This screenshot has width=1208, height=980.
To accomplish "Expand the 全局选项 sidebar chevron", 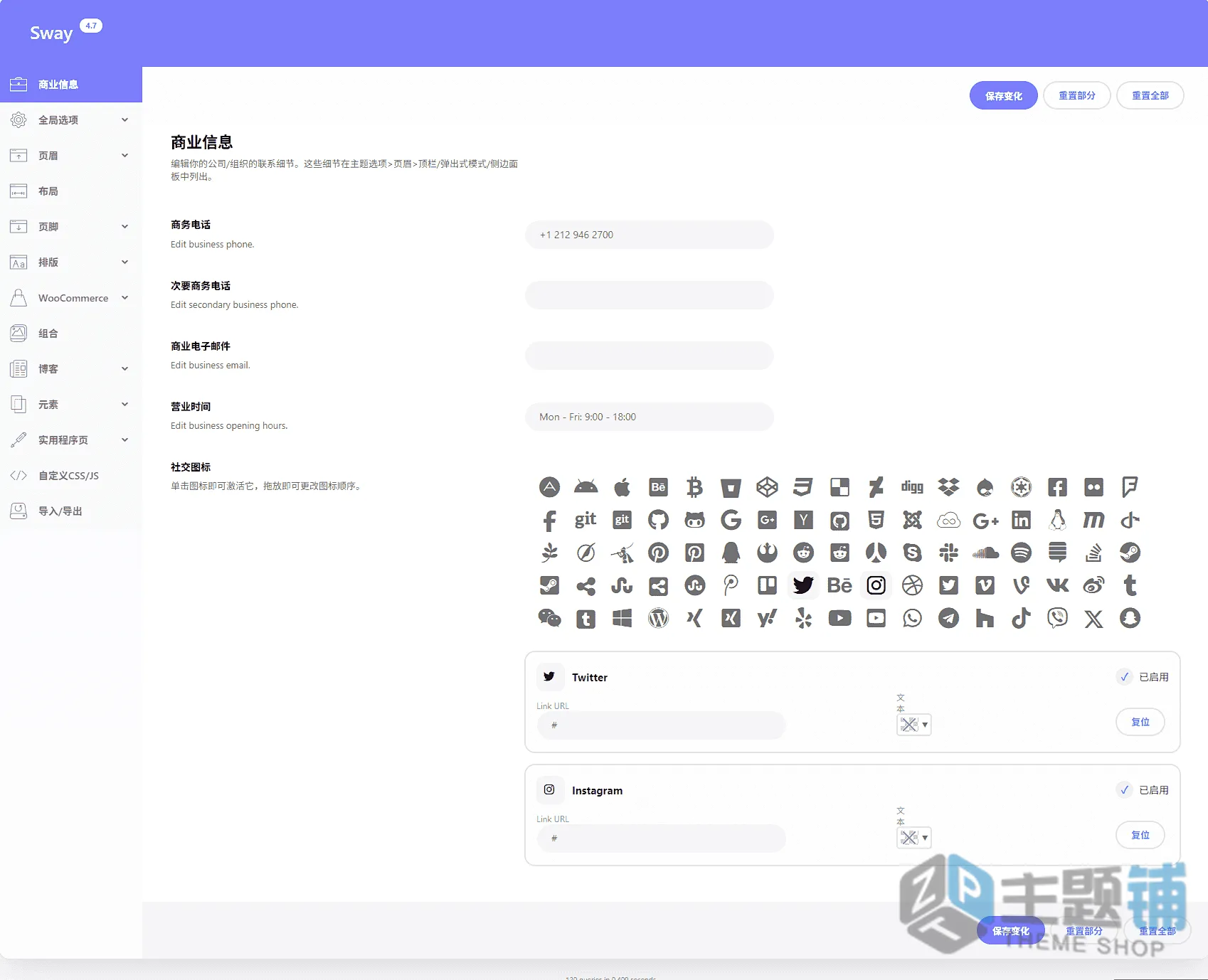I will tap(124, 120).
